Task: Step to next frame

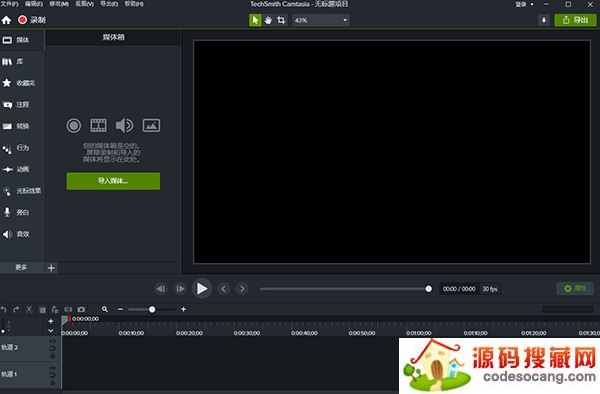Action: point(180,289)
